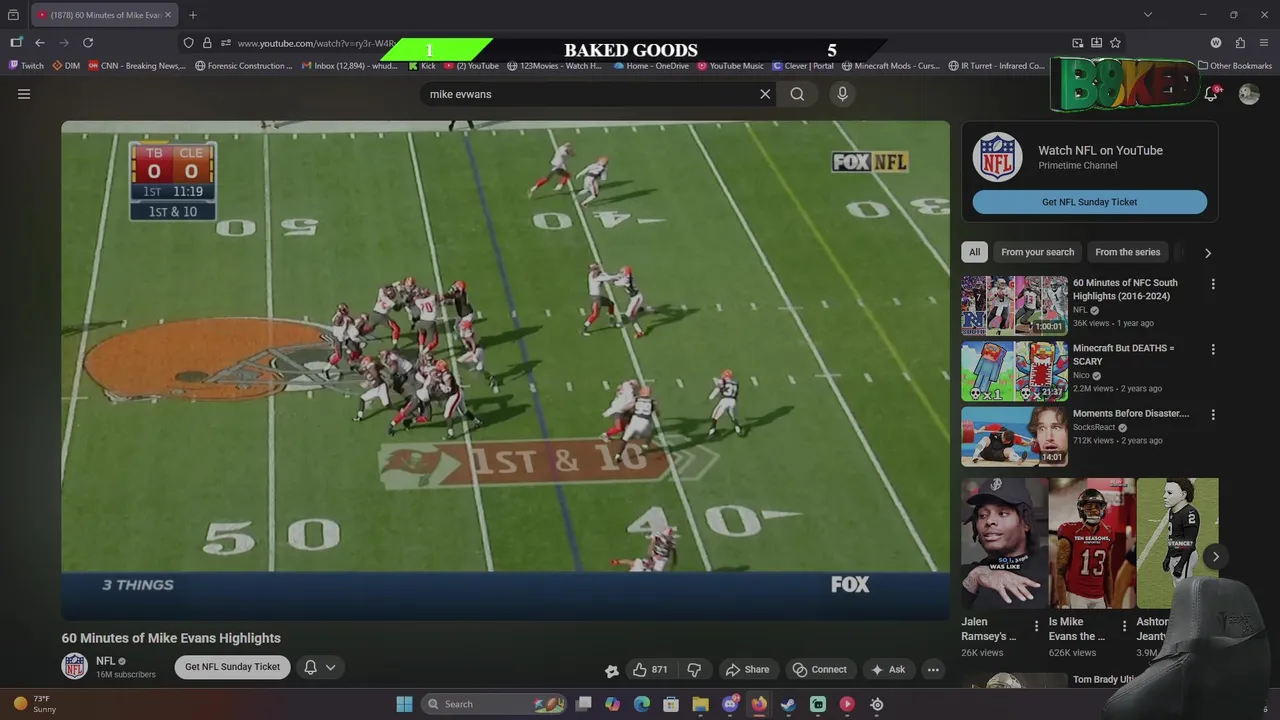Click the Ask button
The width and height of the screenshot is (1280, 720).
click(888, 669)
